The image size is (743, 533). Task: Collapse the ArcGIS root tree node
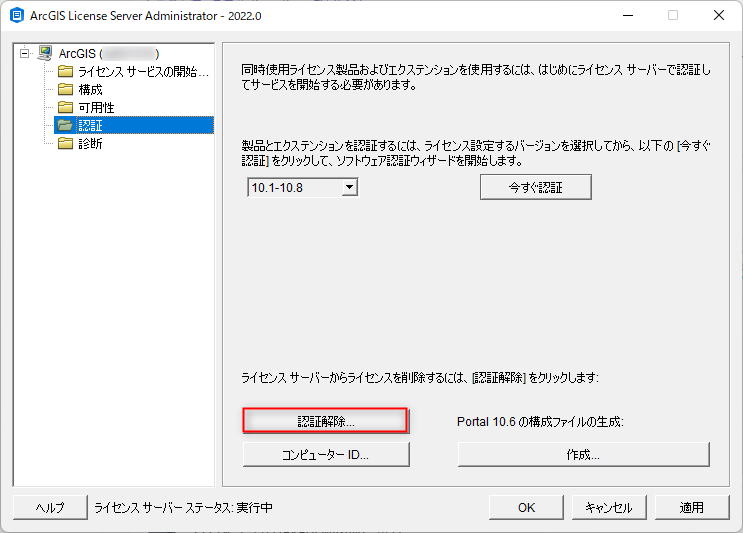coord(24,53)
